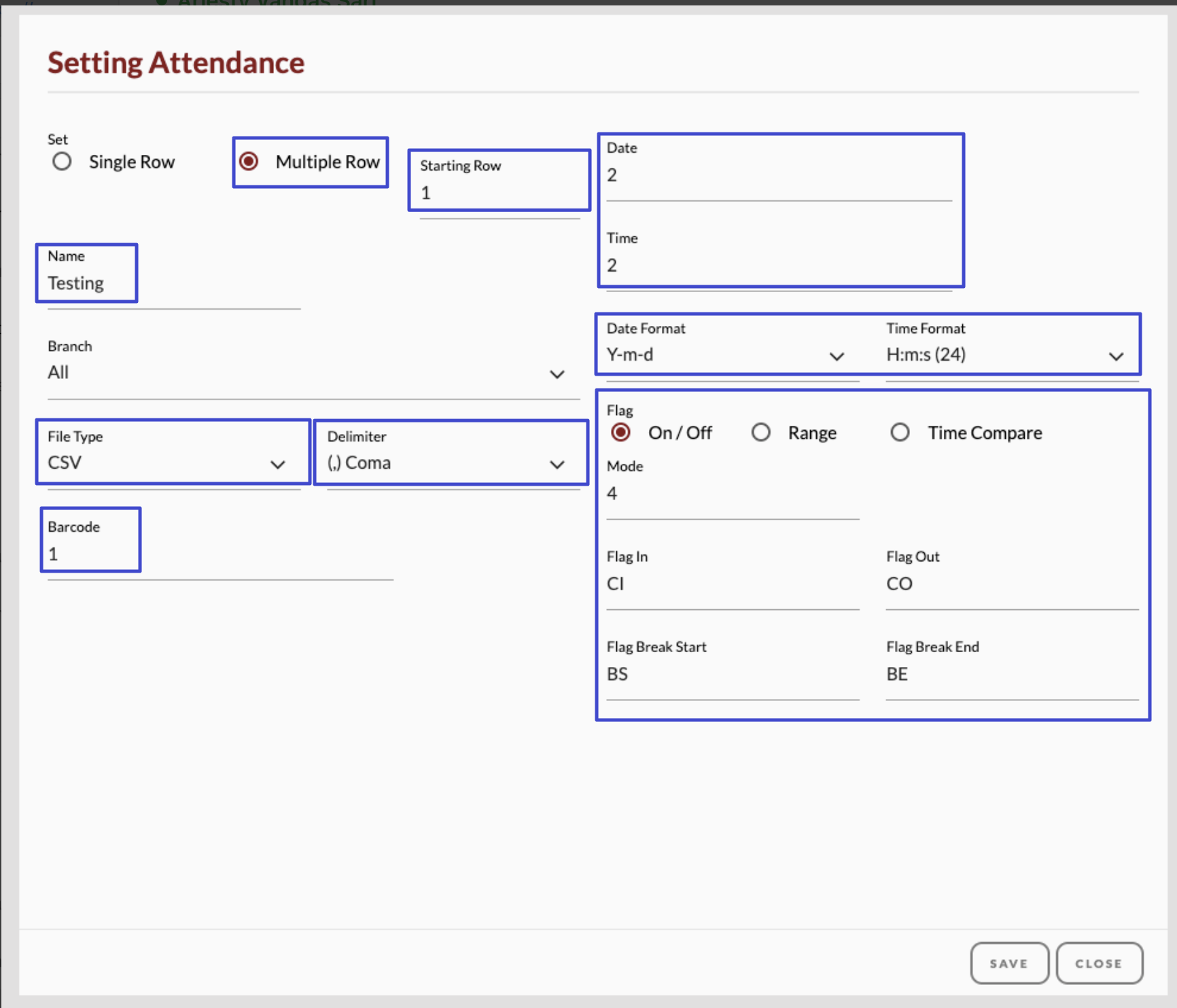Click the Name field containing Testing
1177x1008 pixels.
tap(173, 284)
